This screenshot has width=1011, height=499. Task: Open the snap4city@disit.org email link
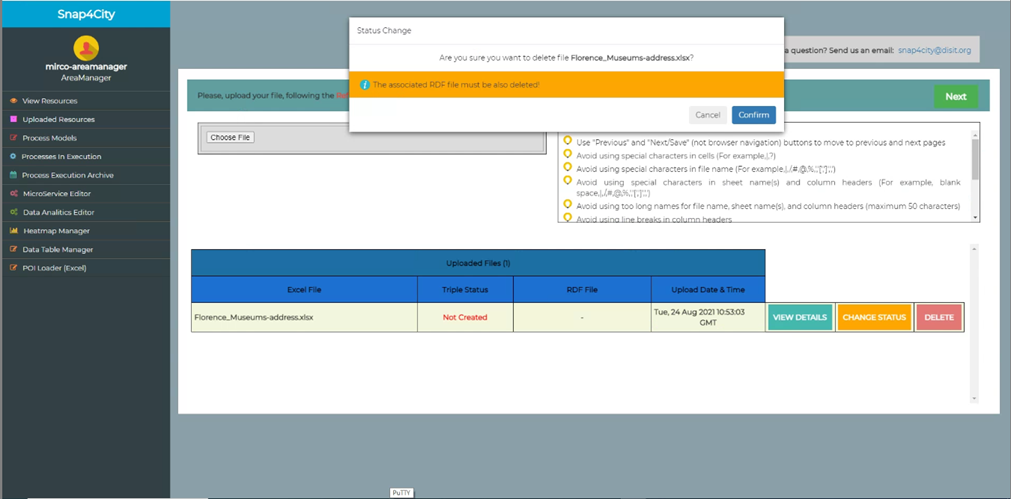tap(933, 49)
